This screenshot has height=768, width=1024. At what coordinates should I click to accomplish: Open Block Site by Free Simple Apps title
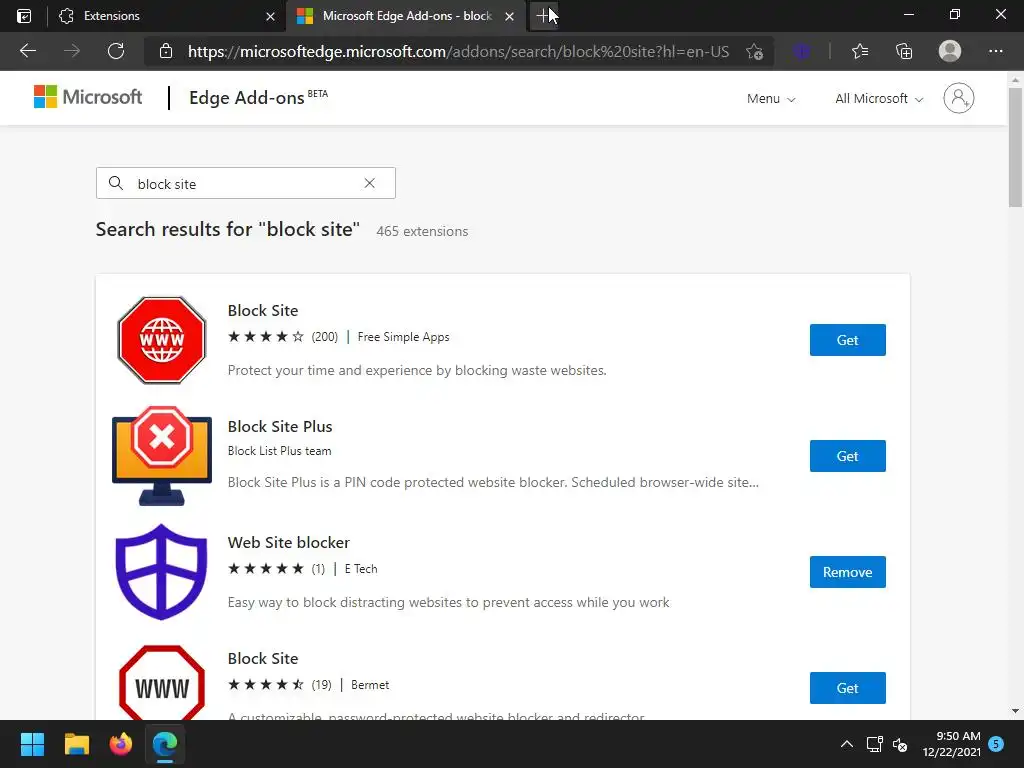pos(263,310)
